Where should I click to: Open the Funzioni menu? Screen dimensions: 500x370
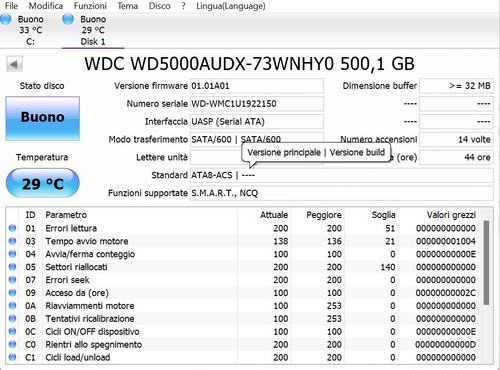click(x=90, y=6)
